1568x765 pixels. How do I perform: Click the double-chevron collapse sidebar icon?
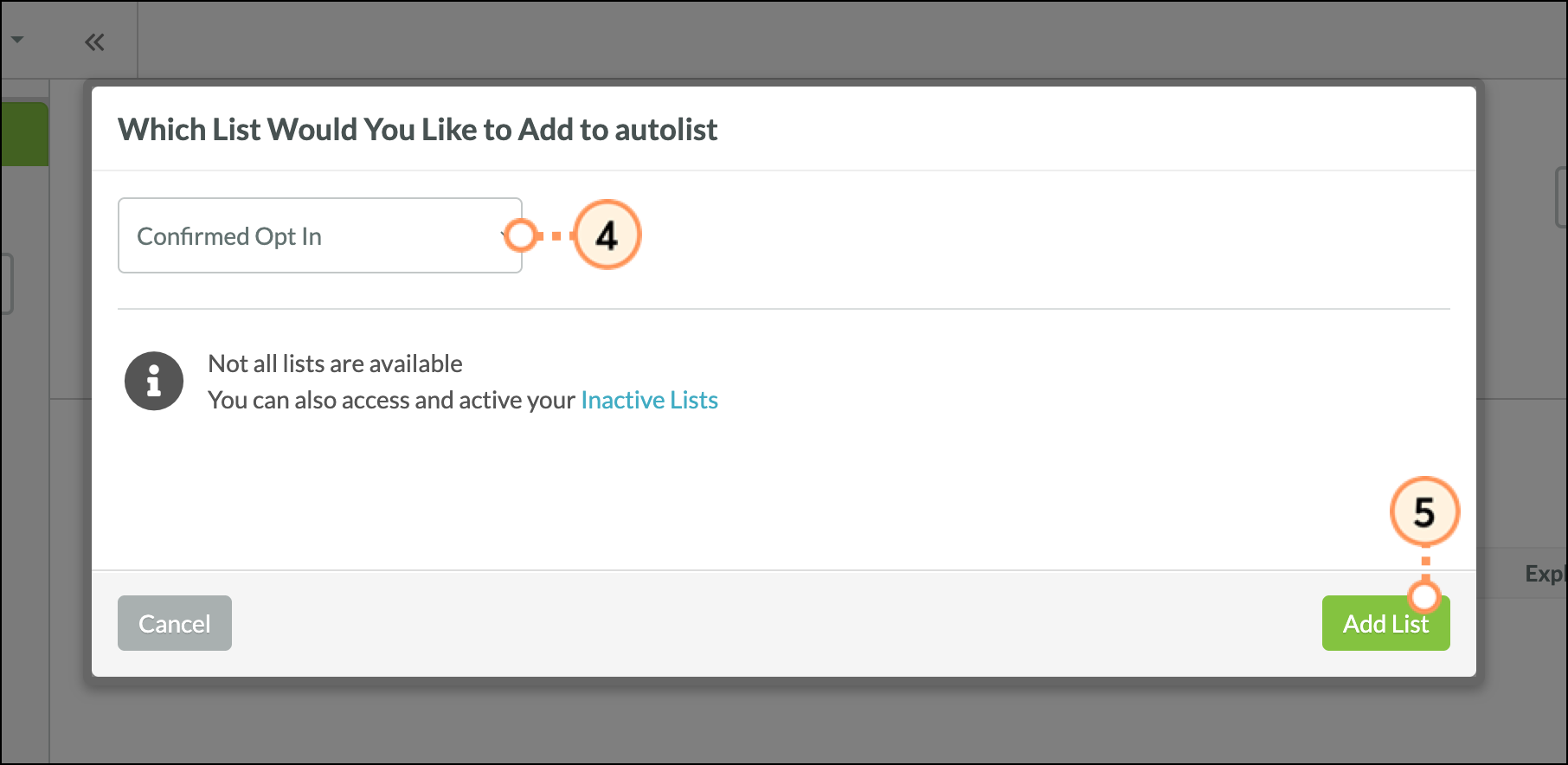pos(94,42)
